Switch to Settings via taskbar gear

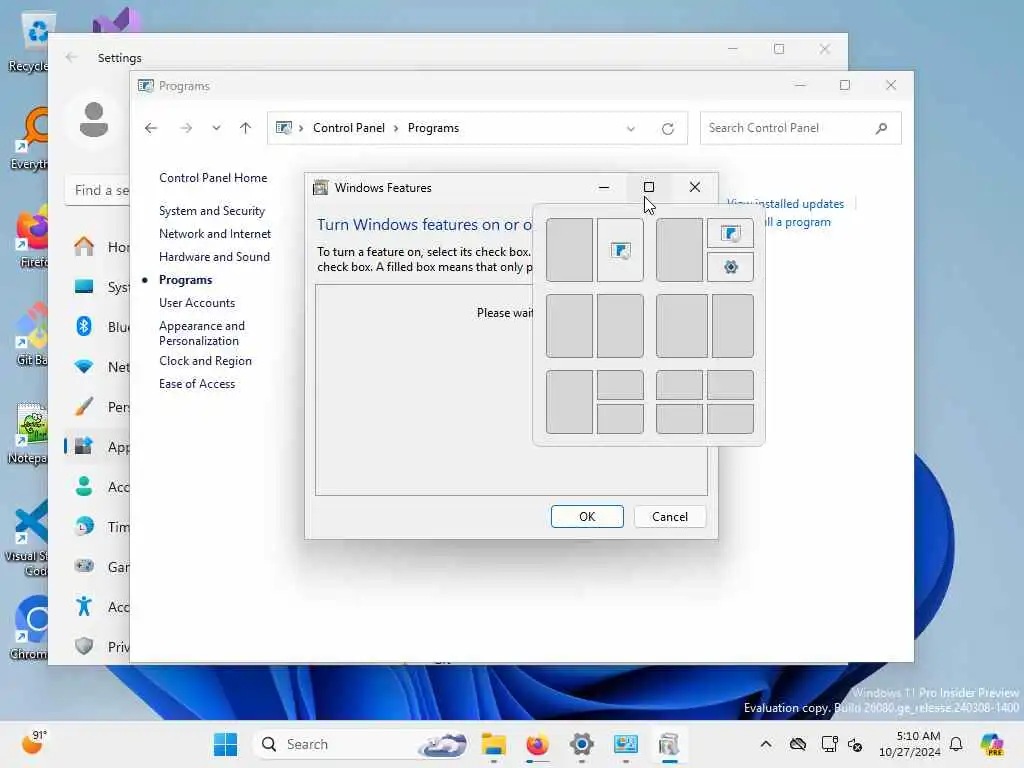(581, 744)
